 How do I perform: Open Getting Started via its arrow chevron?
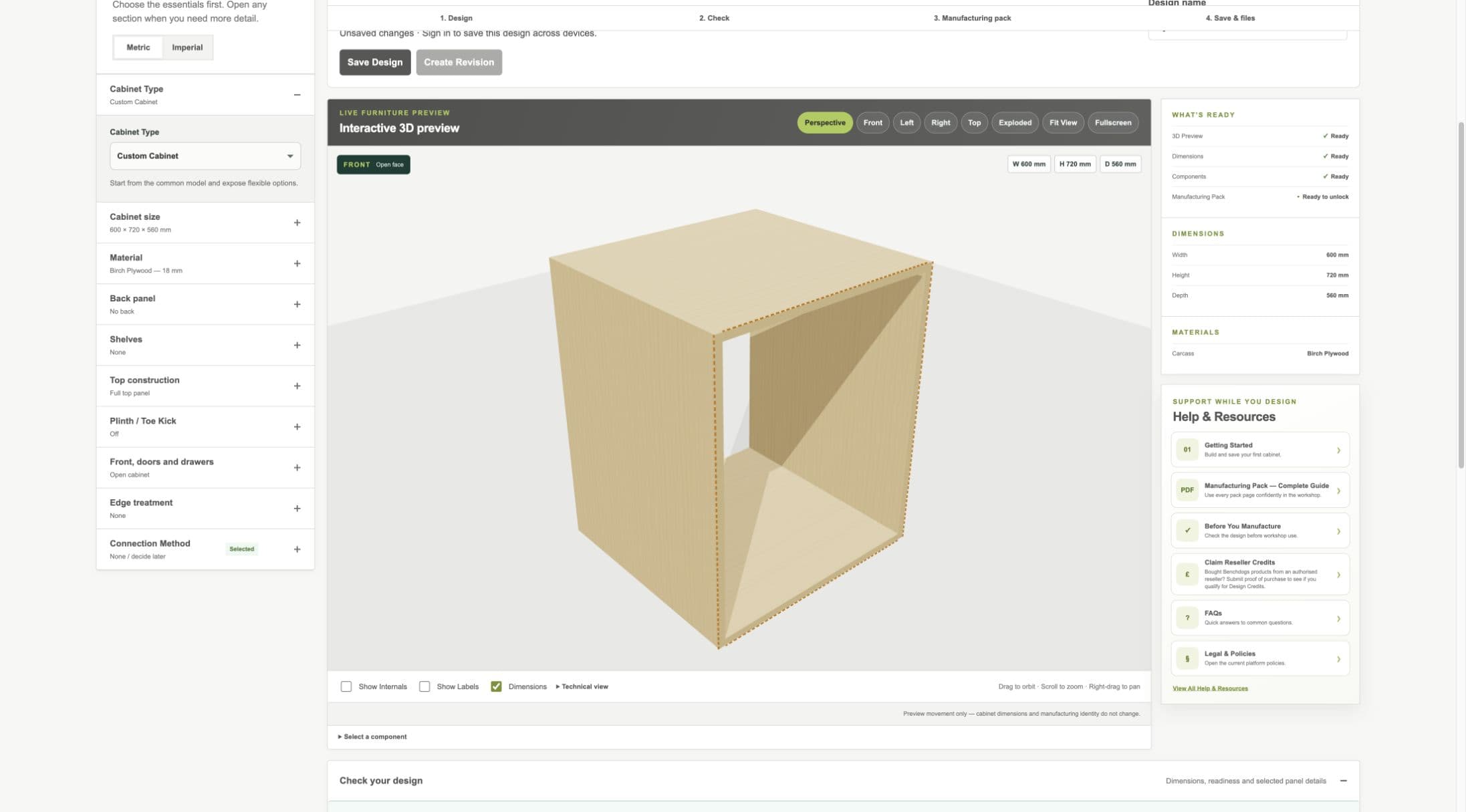point(1338,450)
